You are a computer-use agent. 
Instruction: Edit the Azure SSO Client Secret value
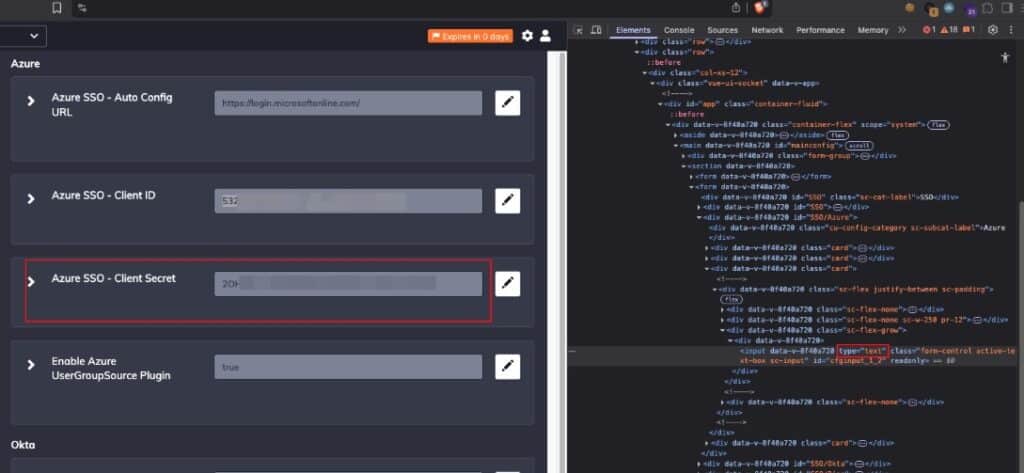(507, 284)
